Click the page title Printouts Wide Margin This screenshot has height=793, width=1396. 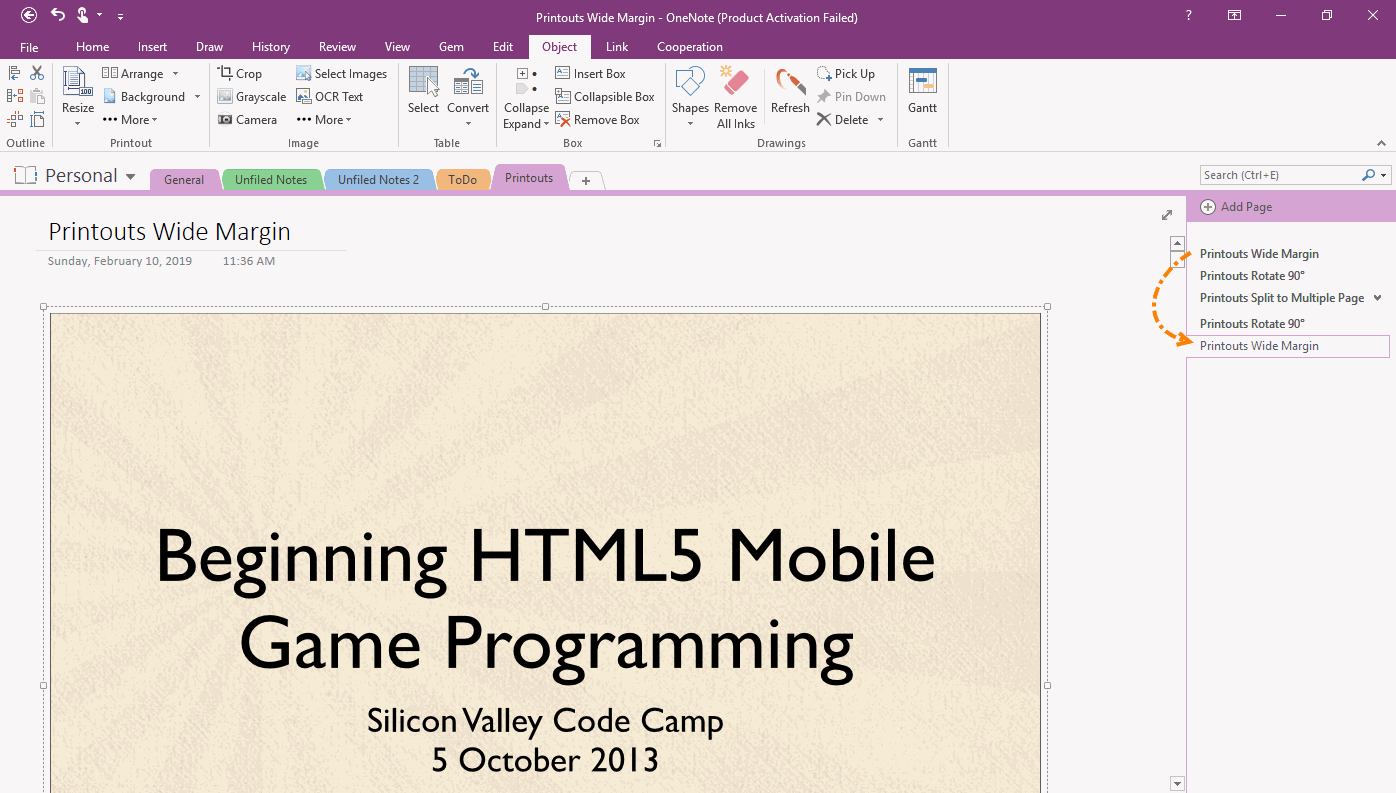tap(169, 232)
